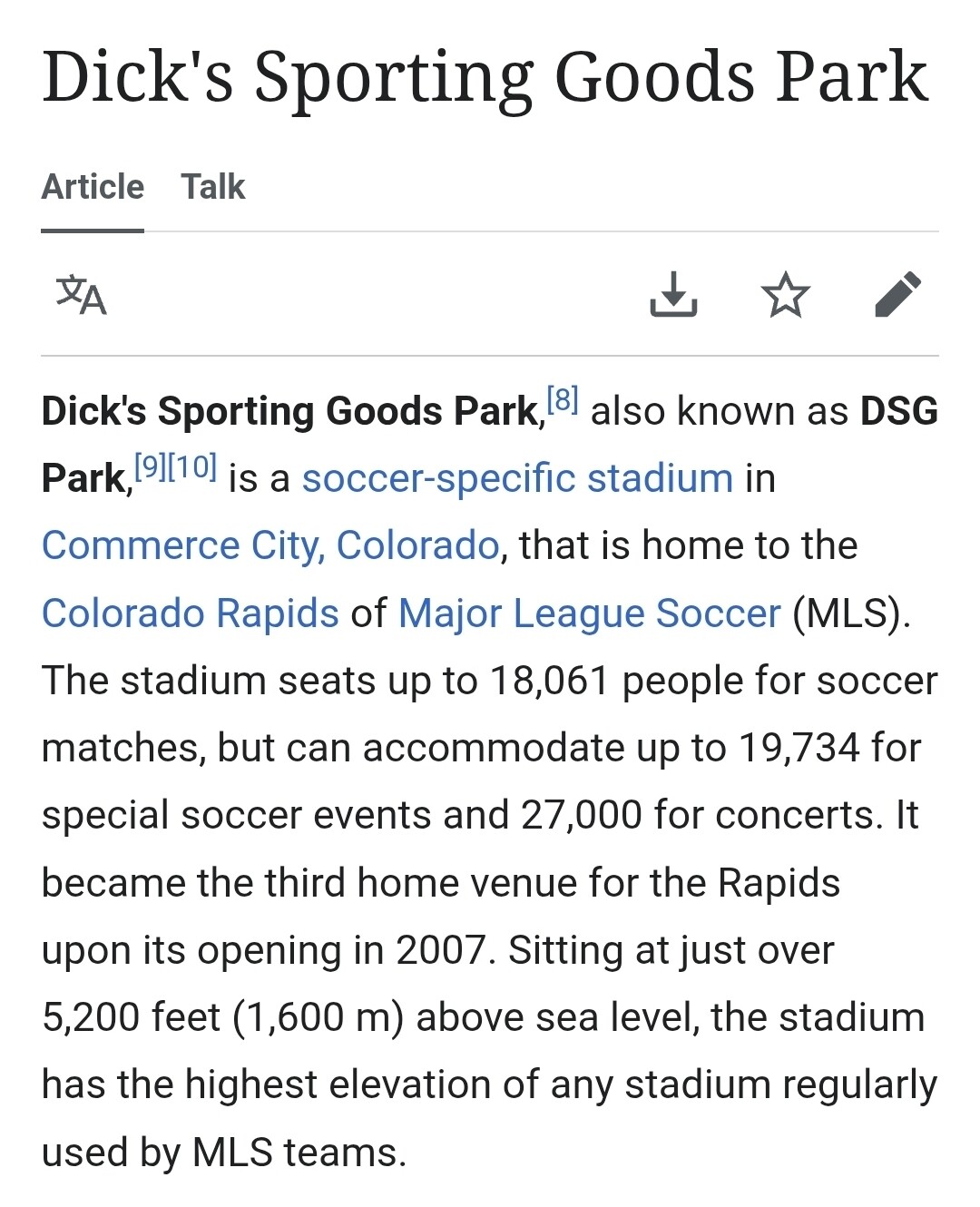
Task: Click the download page icon
Action: (x=673, y=294)
